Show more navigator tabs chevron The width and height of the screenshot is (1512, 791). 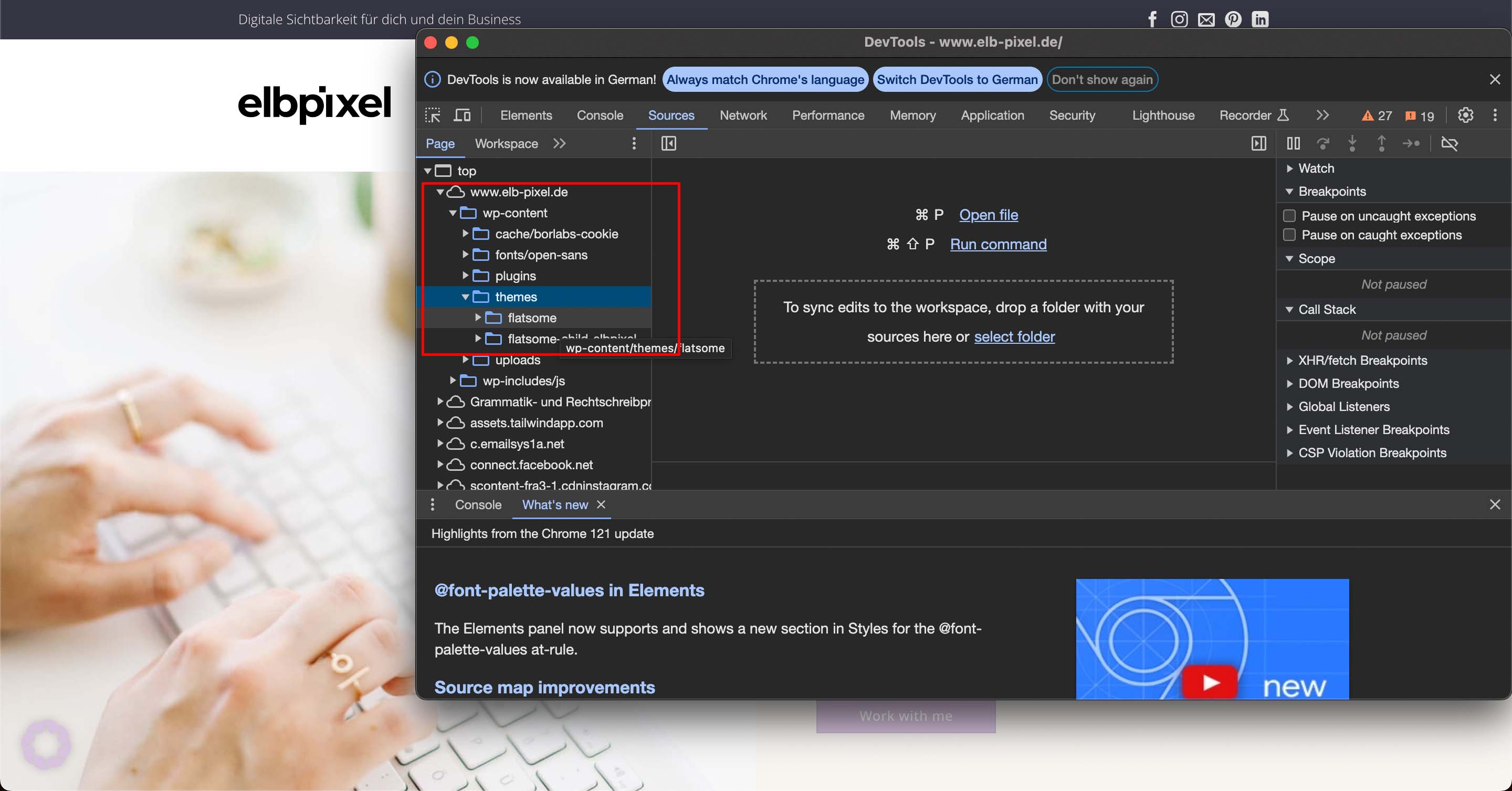pos(559,143)
